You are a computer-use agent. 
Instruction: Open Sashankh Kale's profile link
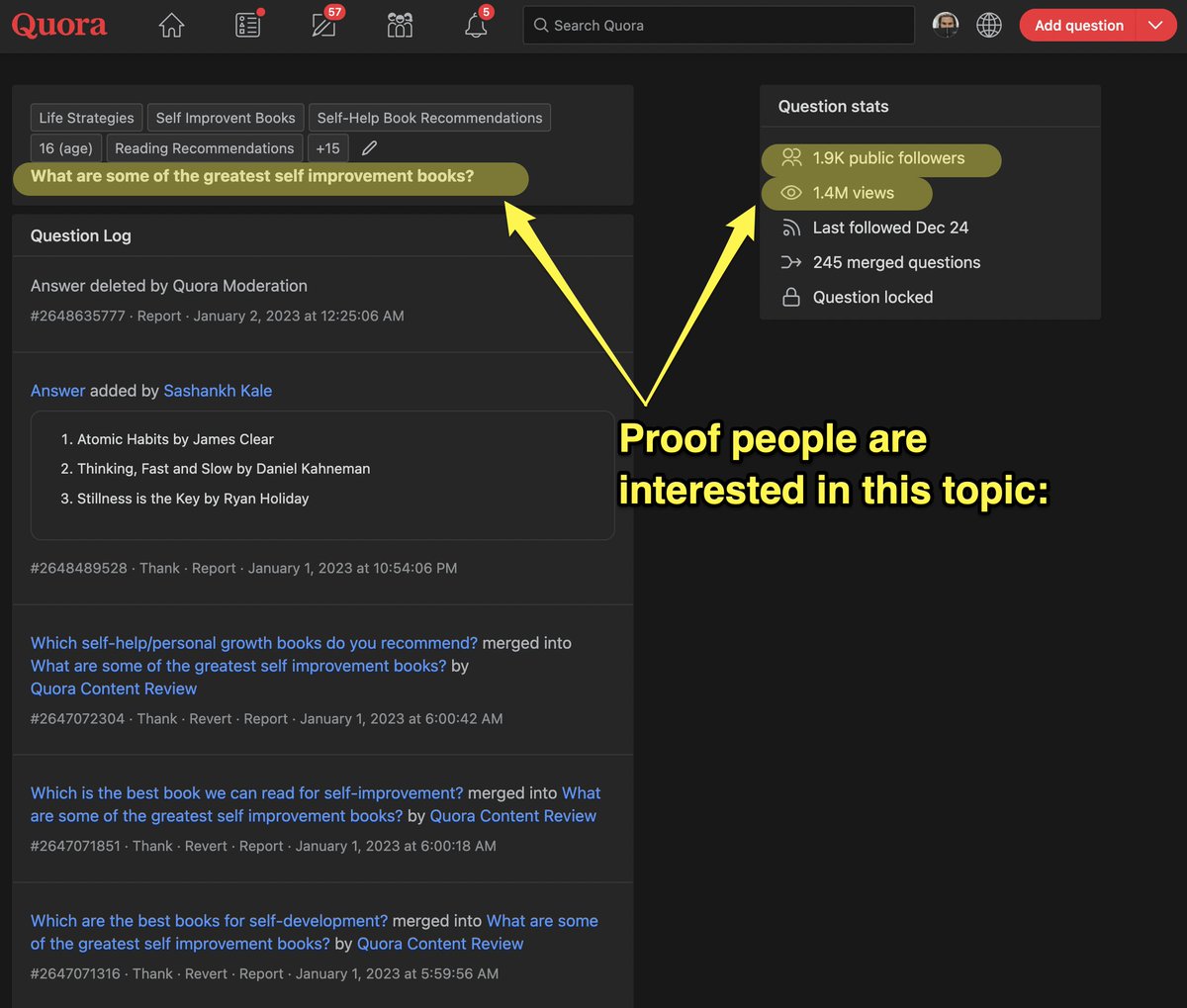[x=218, y=391]
